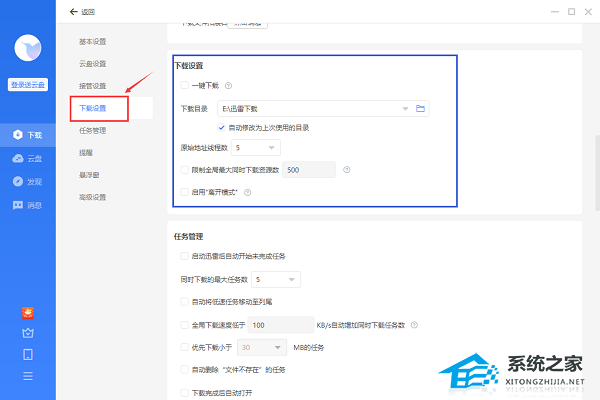
Task: Click the Xunlei hummingbird avatar logo
Action: click(x=28, y=48)
